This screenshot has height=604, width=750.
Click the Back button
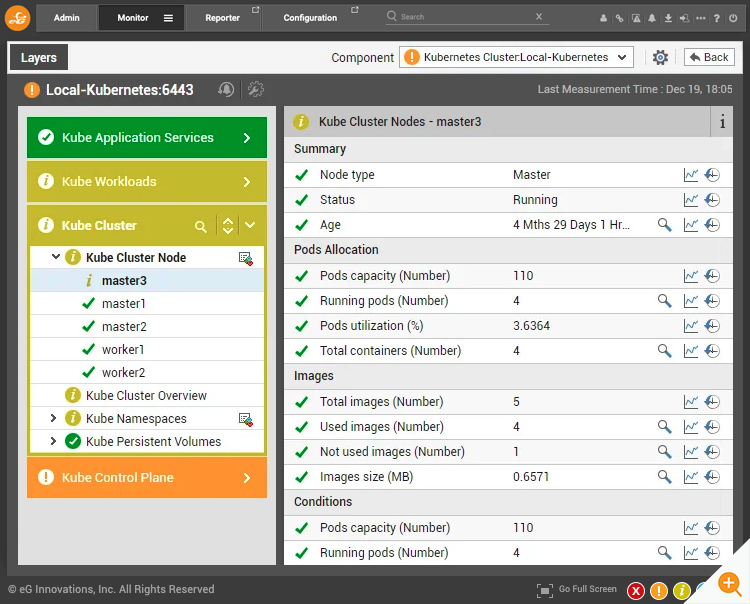(x=709, y=57)
